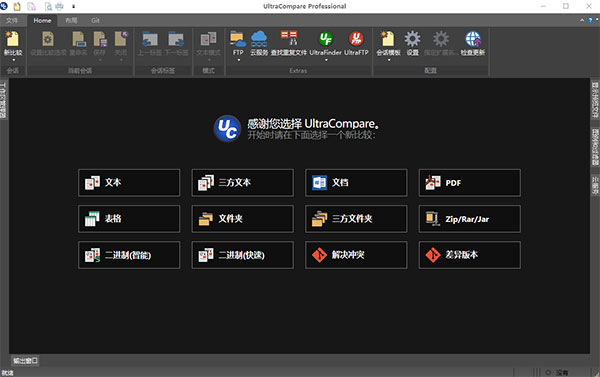Click the grayed extension gear icon
The image size is (600, 377).
pos(441,39)
